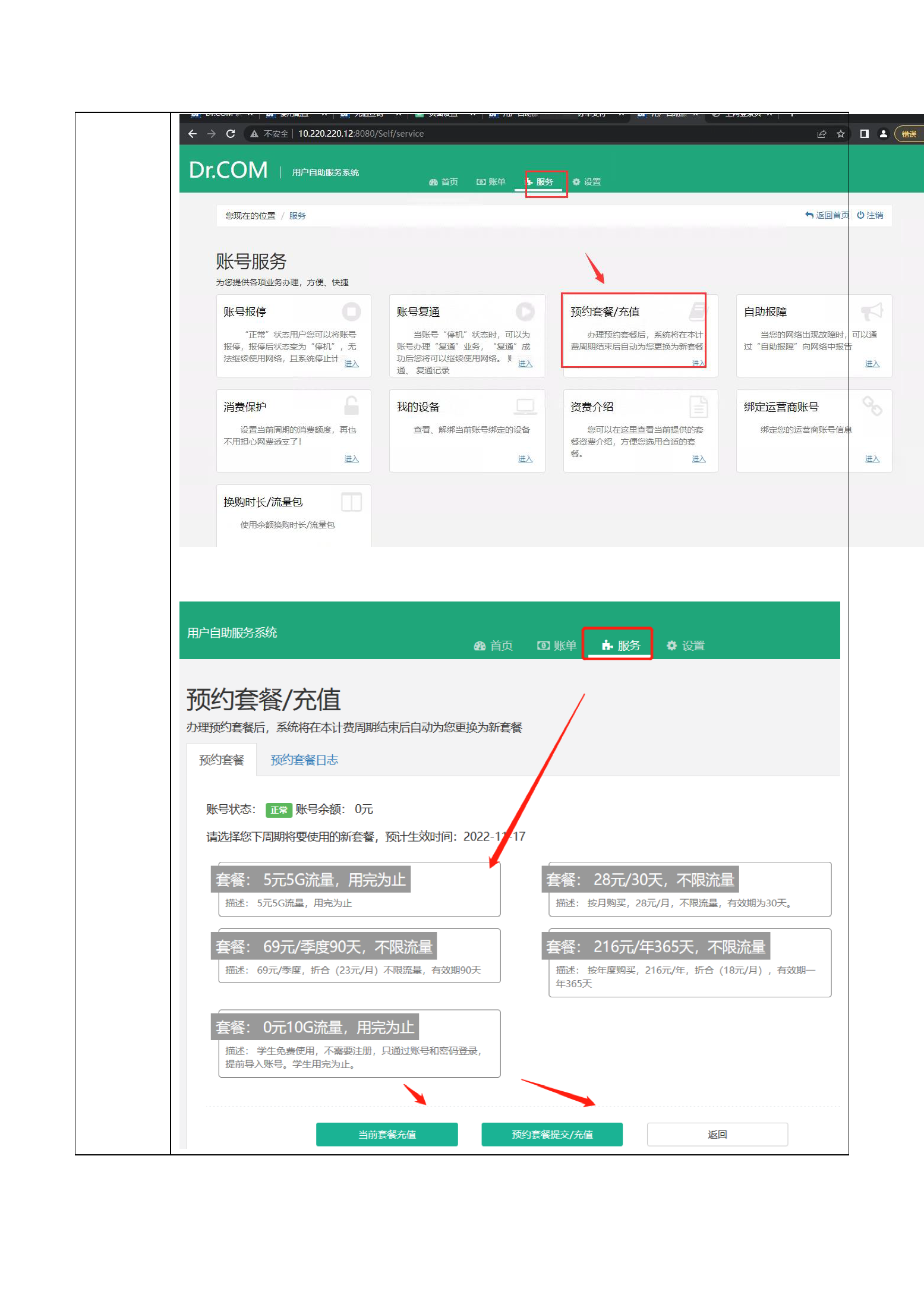This screenshot has height=1307, width=924.
Task: Click the laptop icon on 我的设备 card
Action: (525, 406)
